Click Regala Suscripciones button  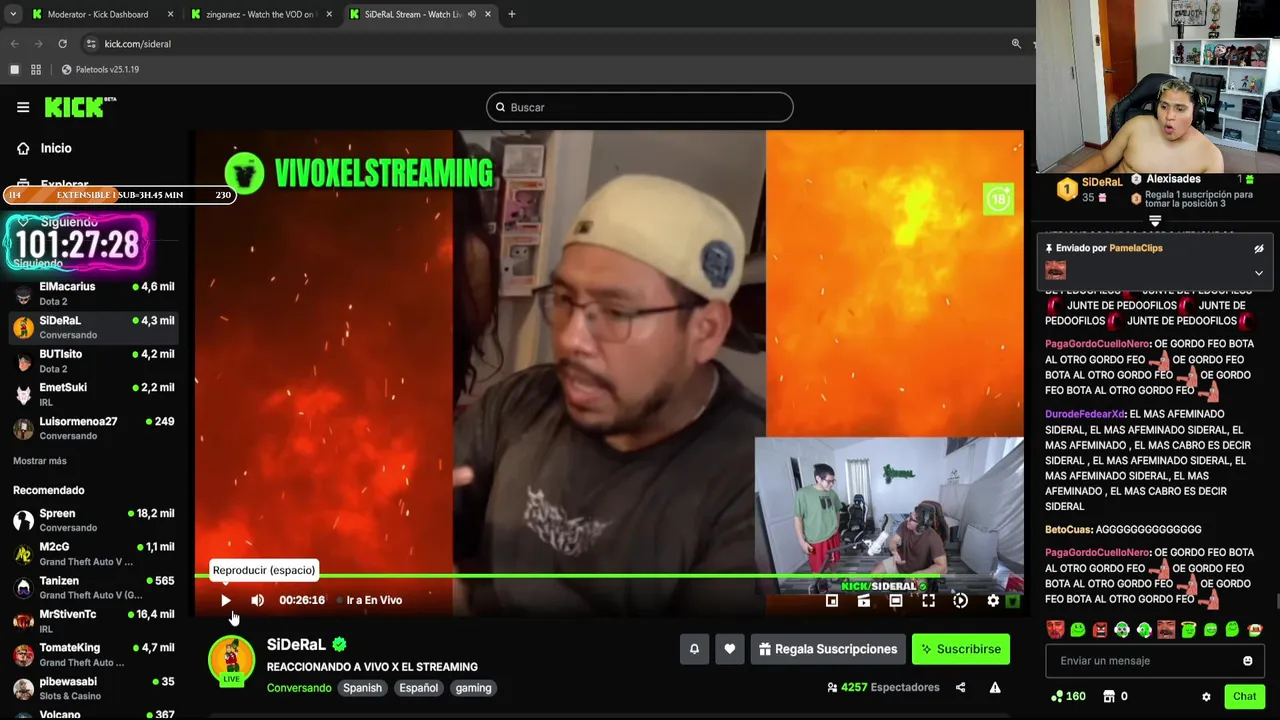point(828,649)
